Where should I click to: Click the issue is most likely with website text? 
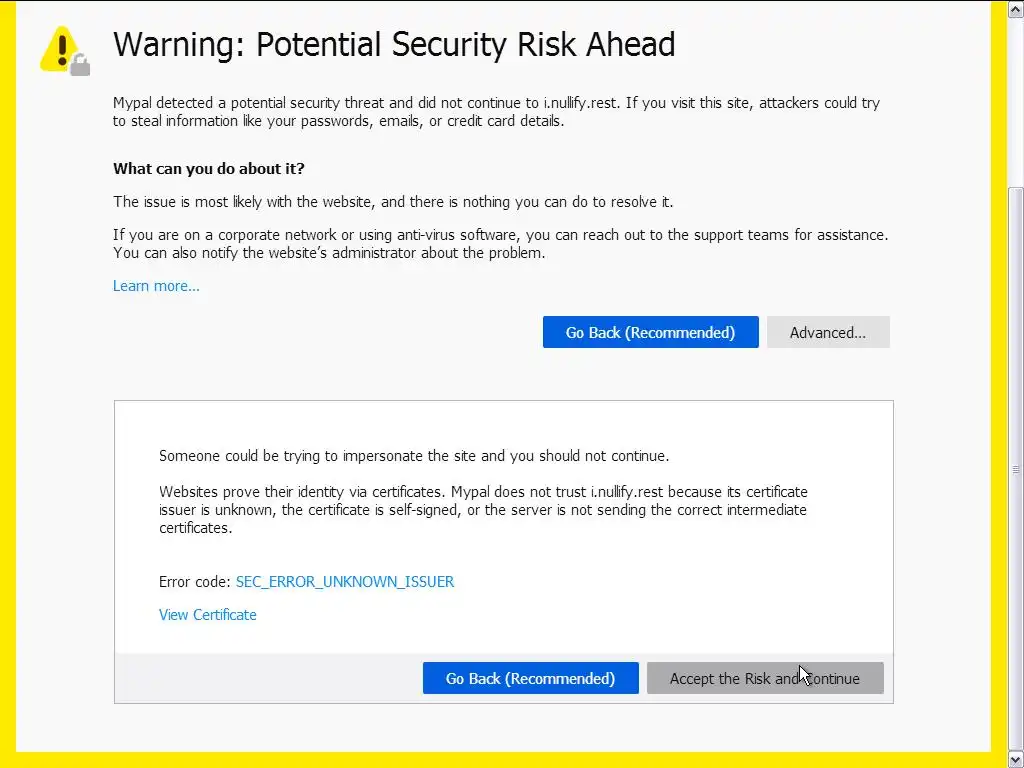(392, 202)
